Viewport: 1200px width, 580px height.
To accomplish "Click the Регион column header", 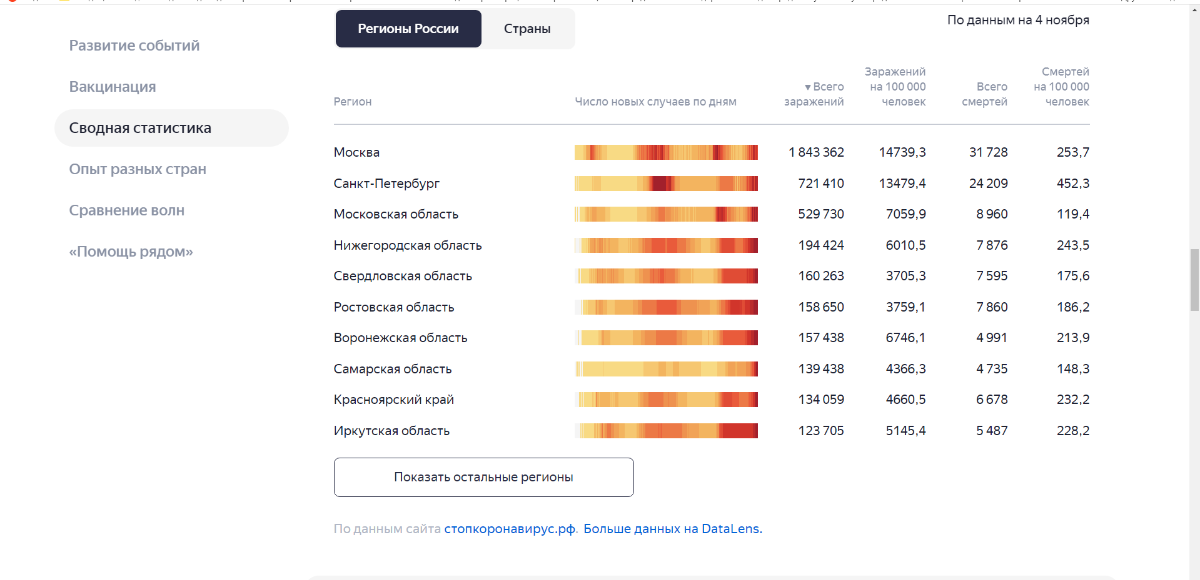I will click(x=352, y=102).
